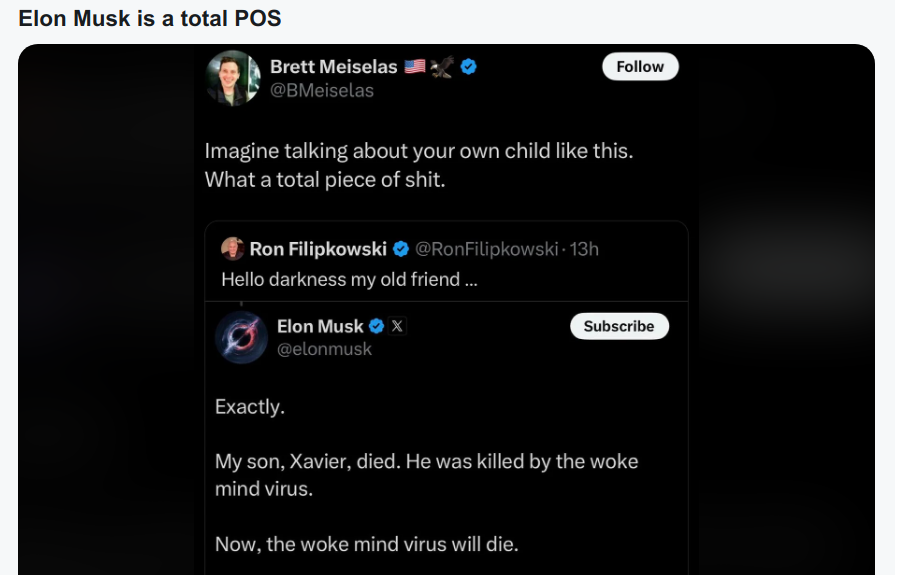Click Ron Filipkowski verified checkmark
This screenshot has height=575, width=898.
coord(401,249)
